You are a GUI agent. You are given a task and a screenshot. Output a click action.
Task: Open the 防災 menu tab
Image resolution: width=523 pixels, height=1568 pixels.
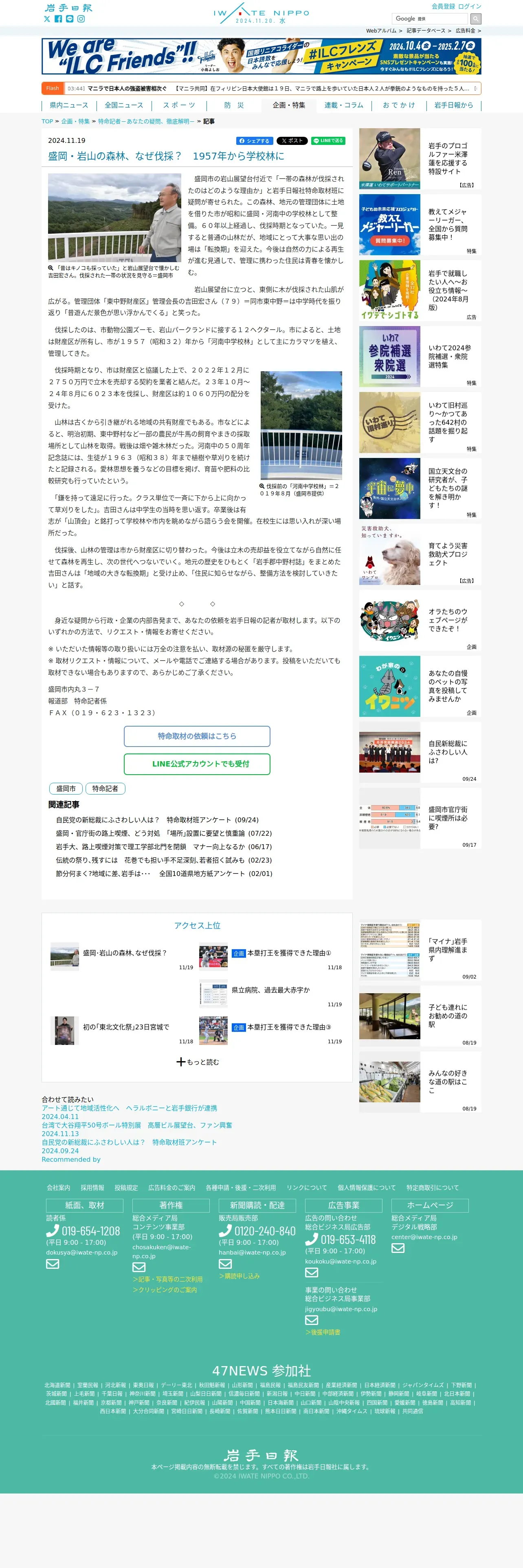(234, 105)
